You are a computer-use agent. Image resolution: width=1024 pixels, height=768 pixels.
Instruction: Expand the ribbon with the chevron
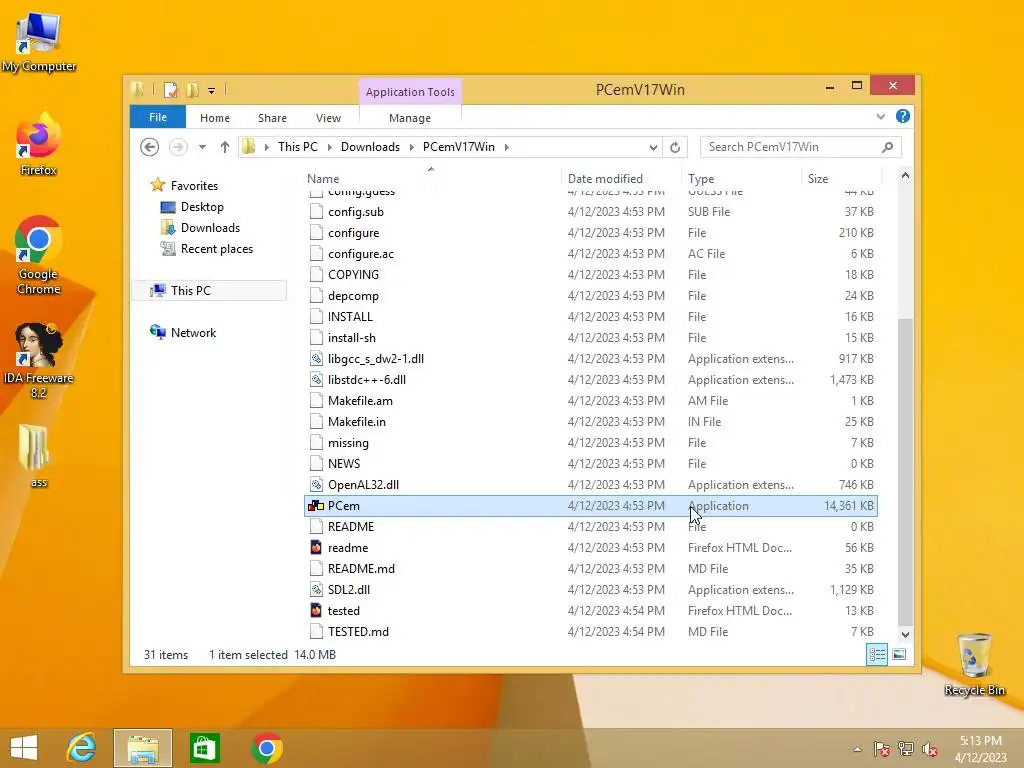pyautogui.click(x=881, y=116)
